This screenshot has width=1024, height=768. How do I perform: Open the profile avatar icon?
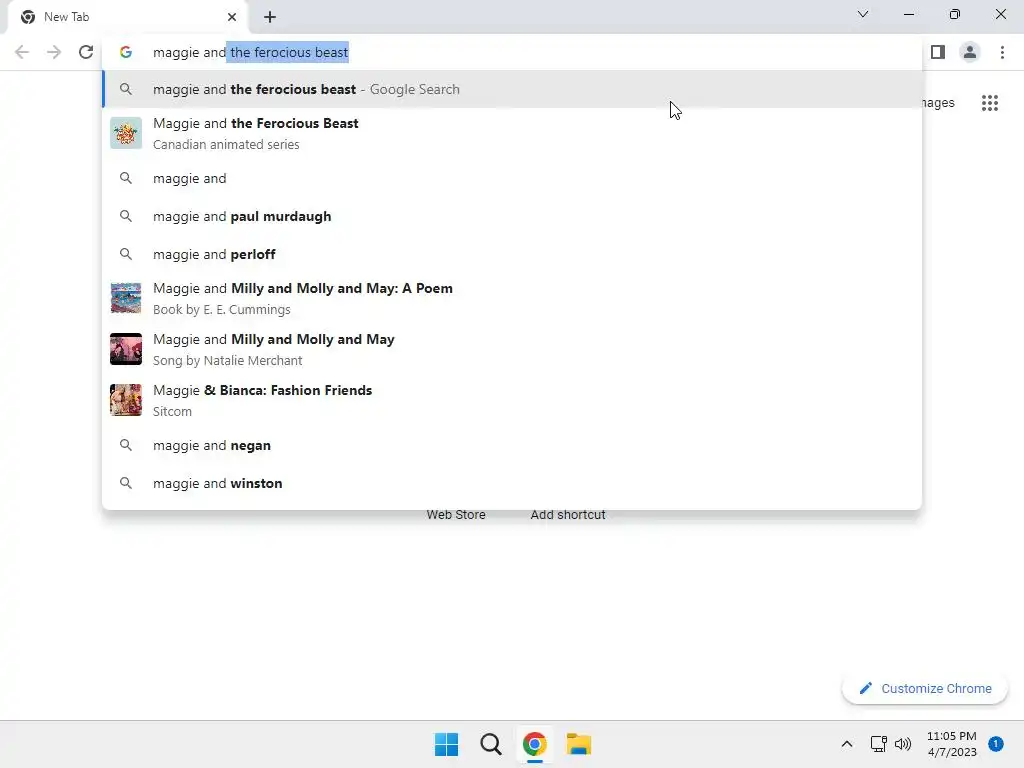[x=970, y=52]
